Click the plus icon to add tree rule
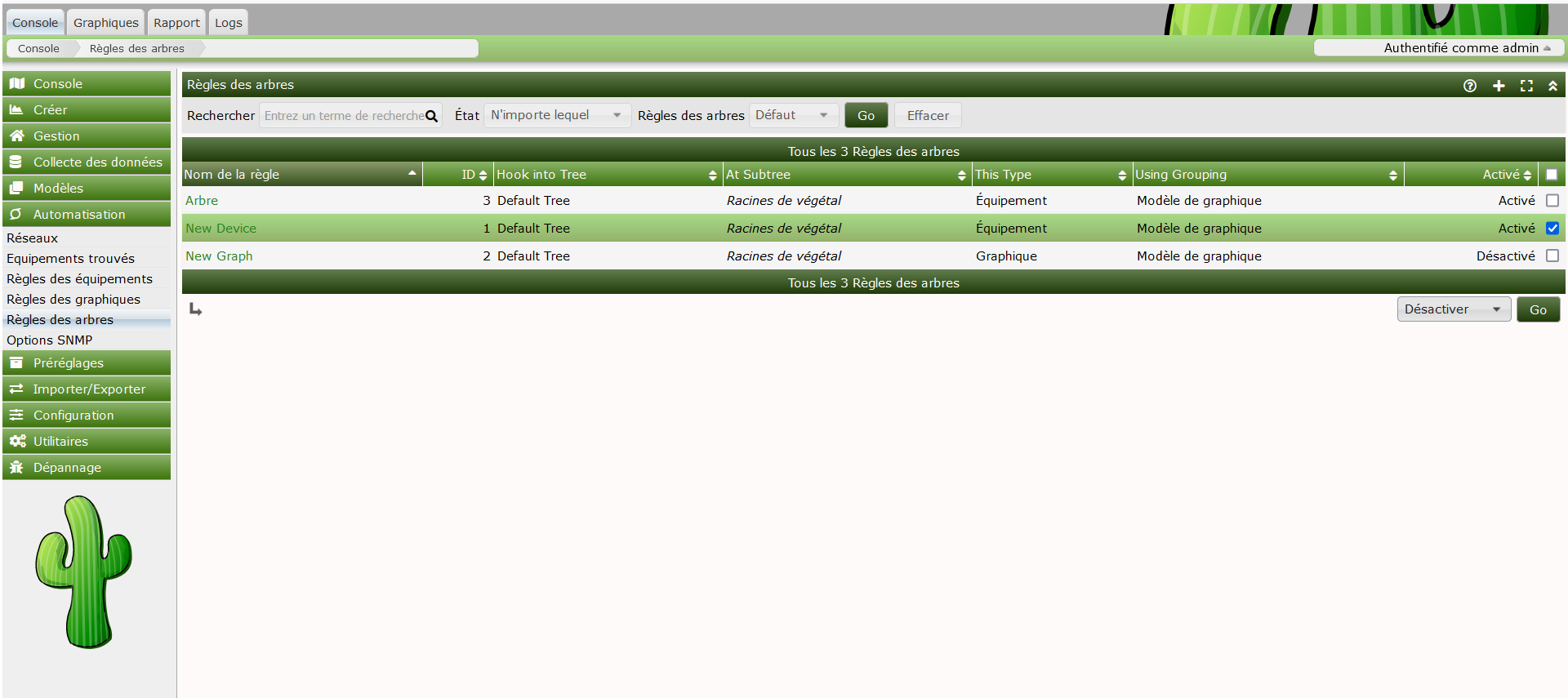This screenshot has width=1568, height=698. pyautogui.click(x=1499, y=86)
